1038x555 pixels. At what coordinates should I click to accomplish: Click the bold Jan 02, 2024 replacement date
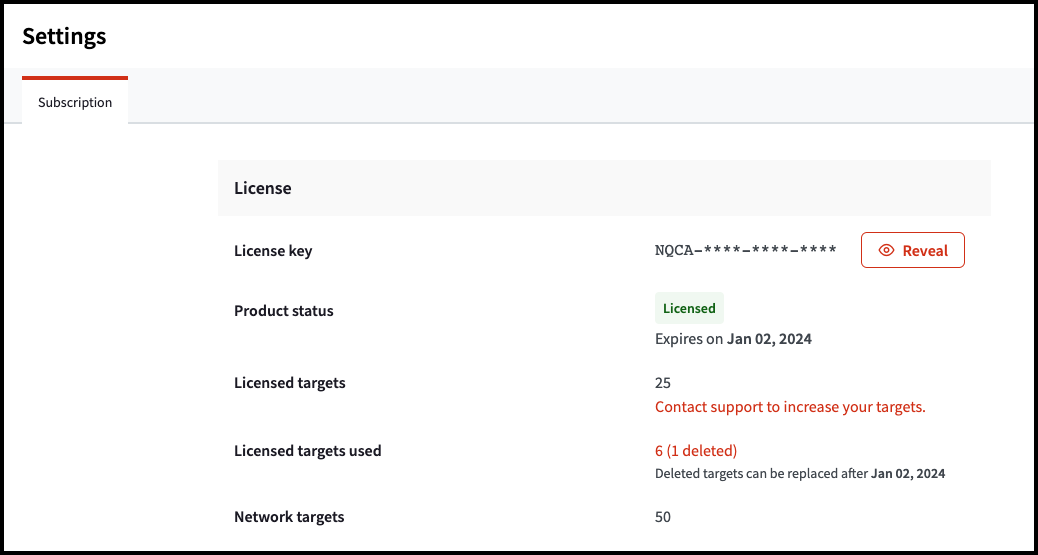(908, 474)
